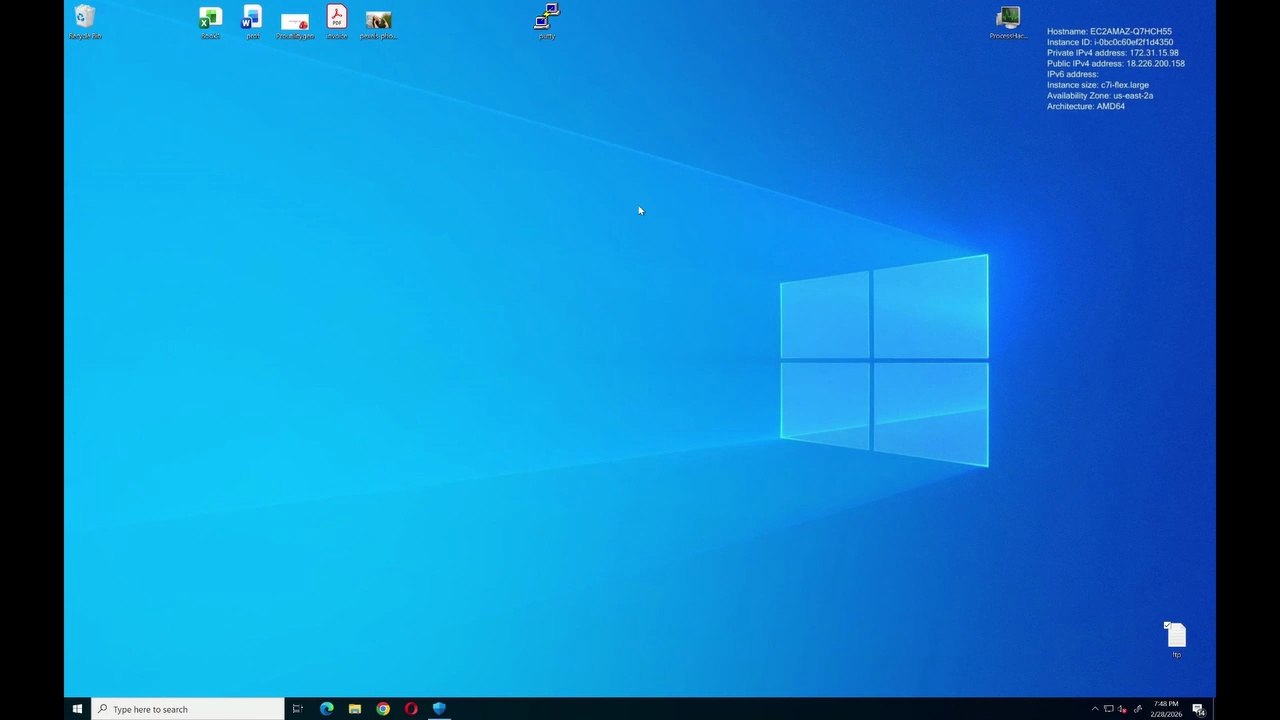Show hidden system tray icons

tap(1094, 709)
